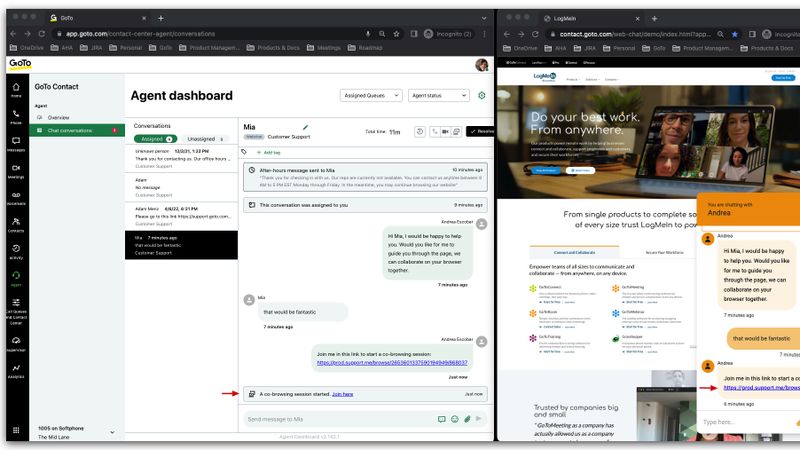800x450 pixels.
Task: Switch to Assigned conversations tab
Action: point(156,139)
